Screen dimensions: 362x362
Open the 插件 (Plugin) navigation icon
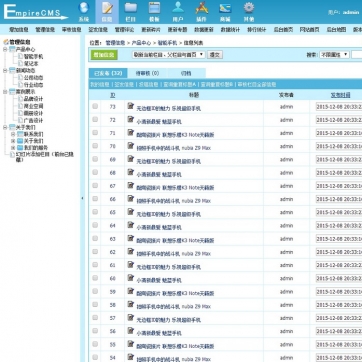[202, 11]
